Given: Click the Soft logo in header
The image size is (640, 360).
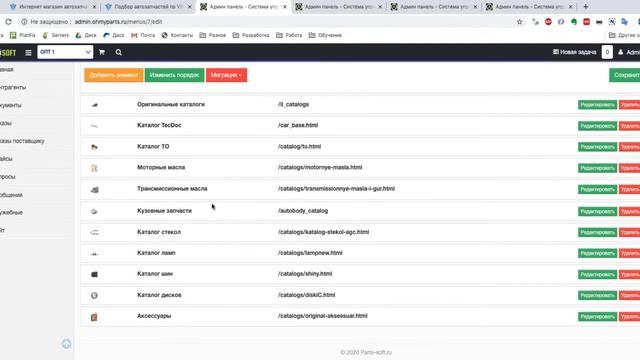Looking at the screenshot, I should 8,53.
